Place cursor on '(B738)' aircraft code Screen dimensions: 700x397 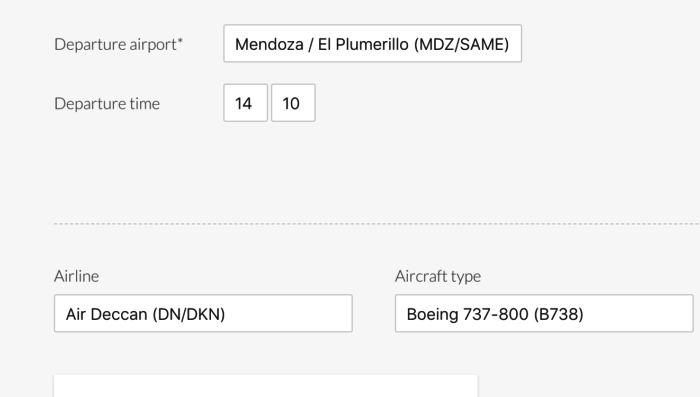coord(558,314)
